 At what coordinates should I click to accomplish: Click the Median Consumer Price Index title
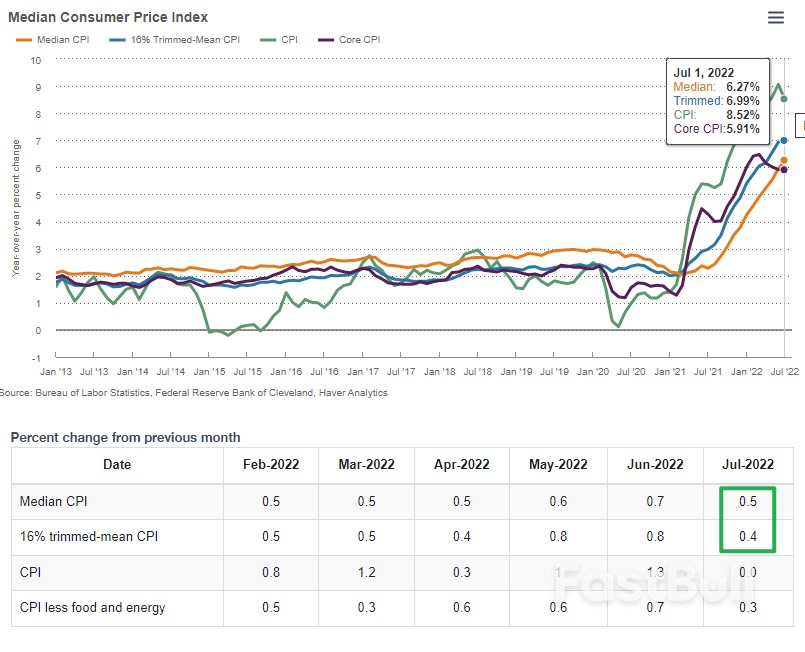pos(110,17)
